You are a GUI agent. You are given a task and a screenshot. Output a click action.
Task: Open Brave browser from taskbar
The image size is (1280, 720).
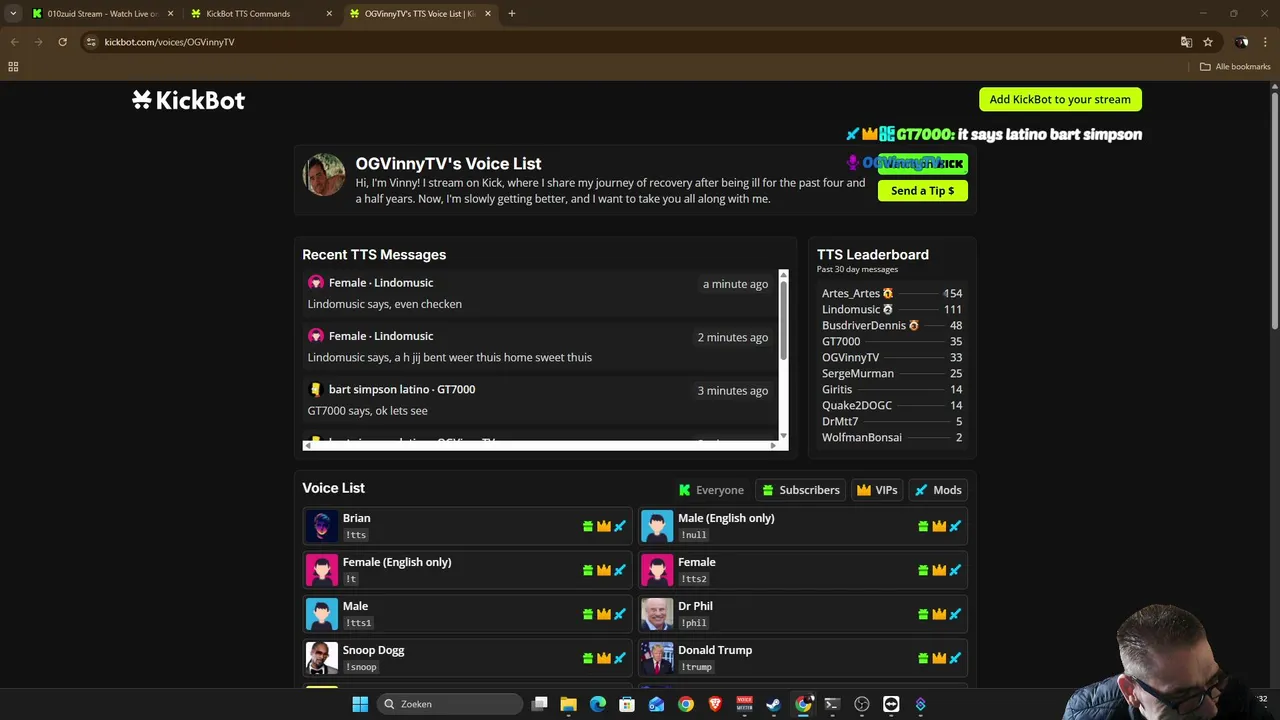pos(715,704)
